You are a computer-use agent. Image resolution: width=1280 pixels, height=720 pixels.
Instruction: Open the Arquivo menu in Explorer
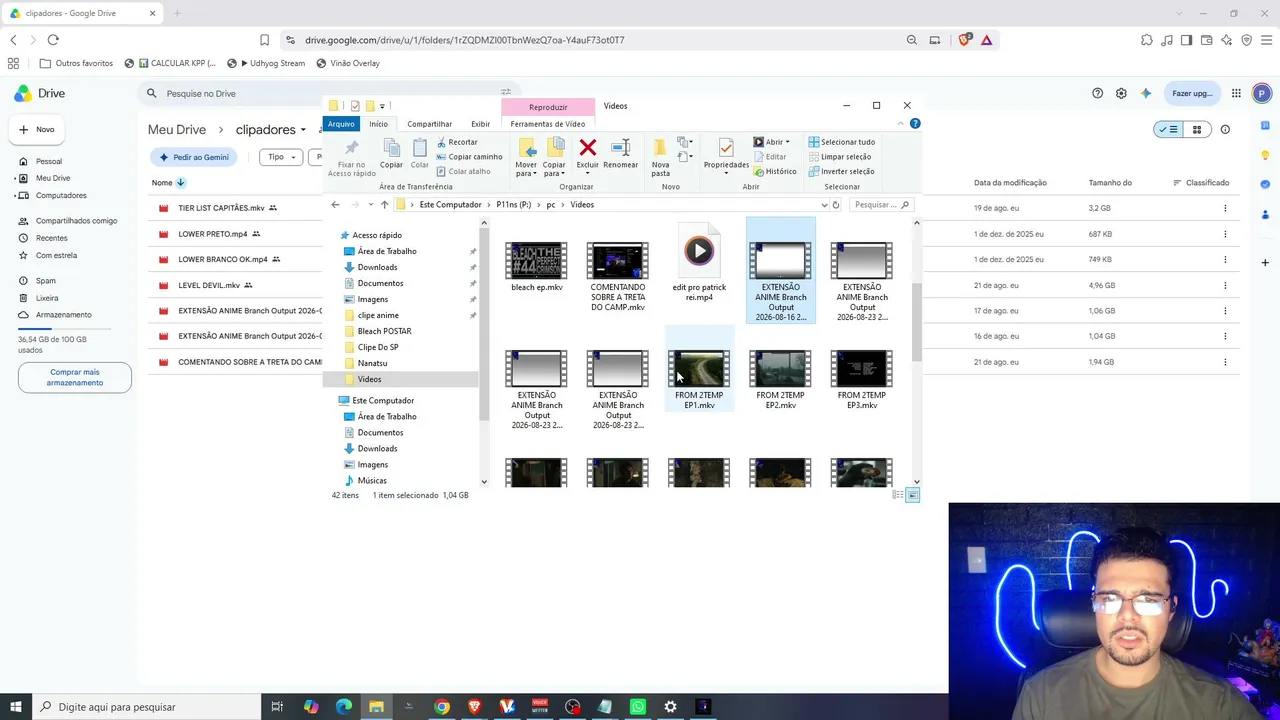[x=341, y=124]
